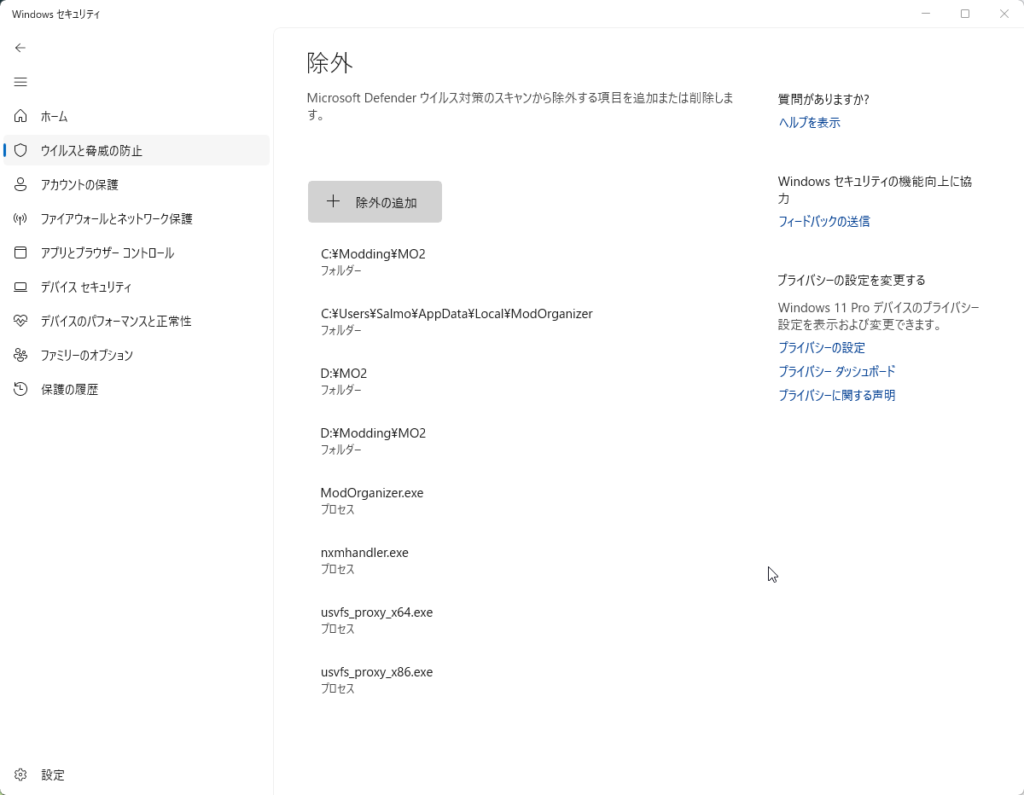Select the ファミリーのオプション icon
Screen dimensions: 1024x795
[x=20, y=355]
